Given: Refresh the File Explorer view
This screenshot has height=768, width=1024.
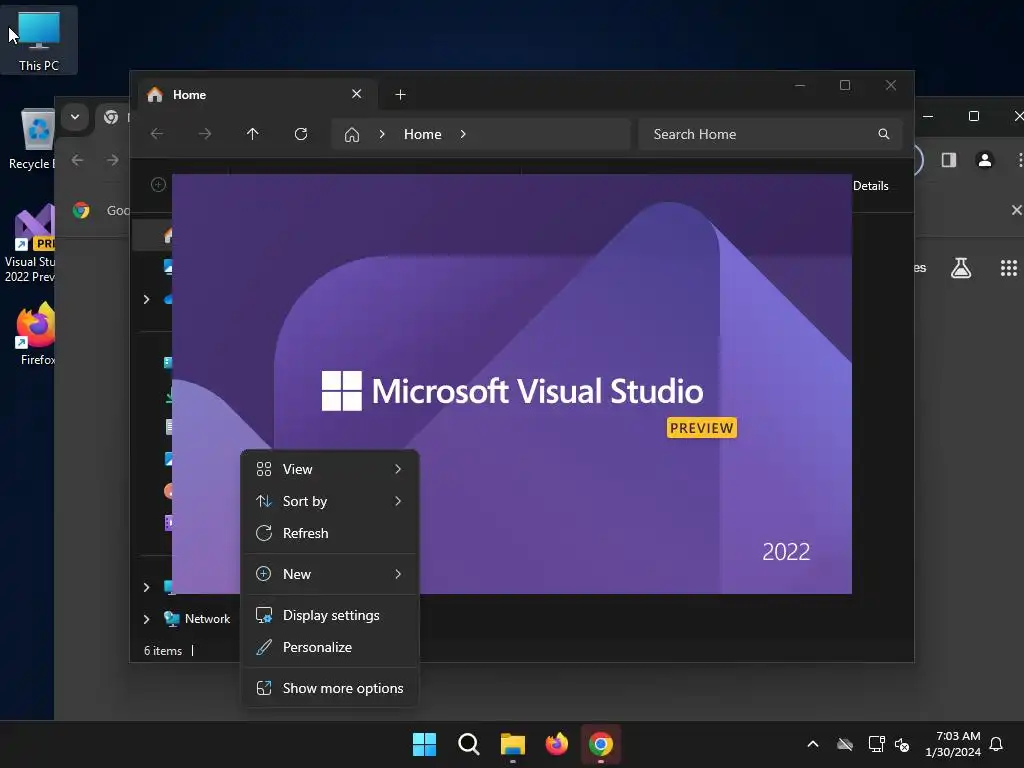Looking at the screenshot, I should [x=300, y=134].
